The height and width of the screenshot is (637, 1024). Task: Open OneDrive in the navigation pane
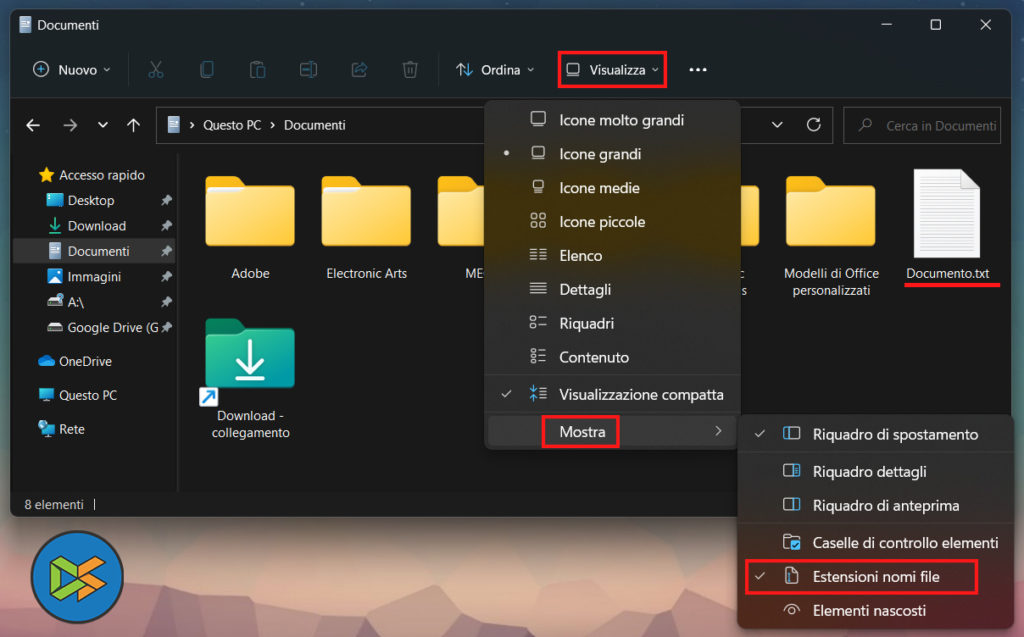tap(85, 361)
